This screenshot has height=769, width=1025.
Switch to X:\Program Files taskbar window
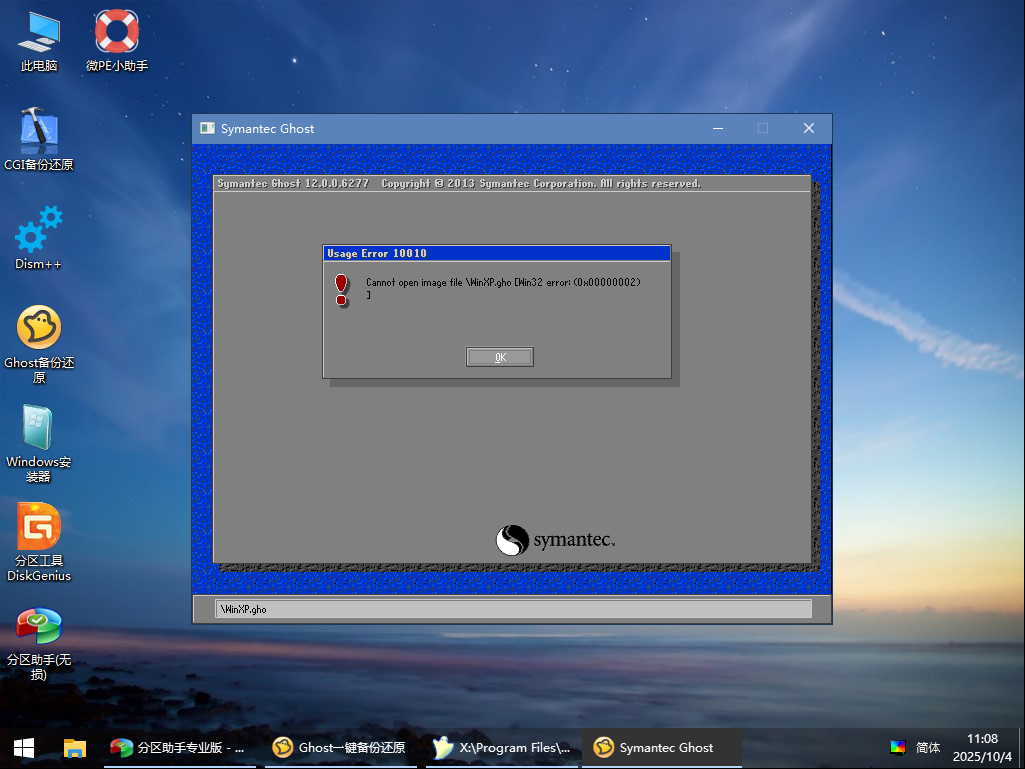[x=501, y=747]
